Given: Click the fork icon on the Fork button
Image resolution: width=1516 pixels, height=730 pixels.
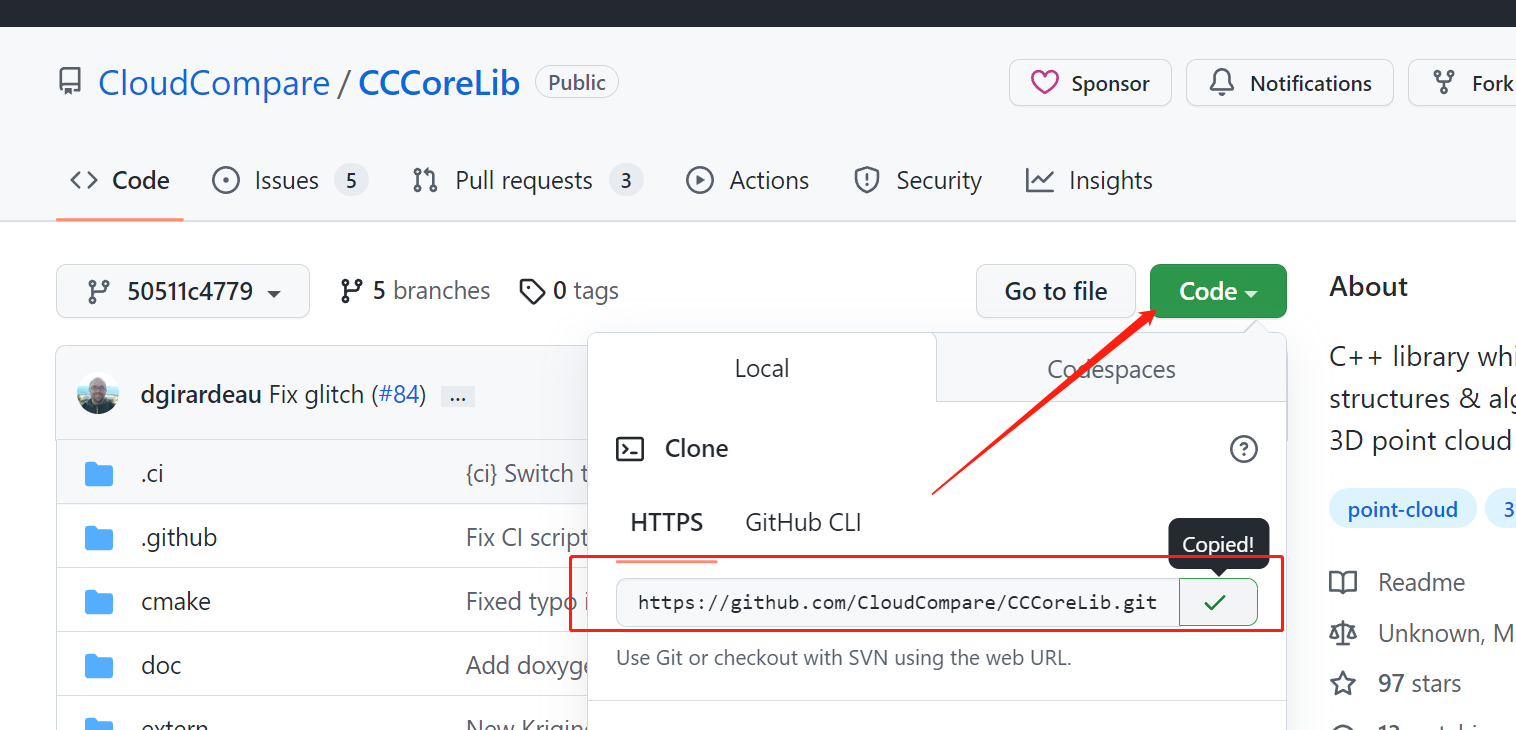Looking at the screenshot, I should point(1444,82).
